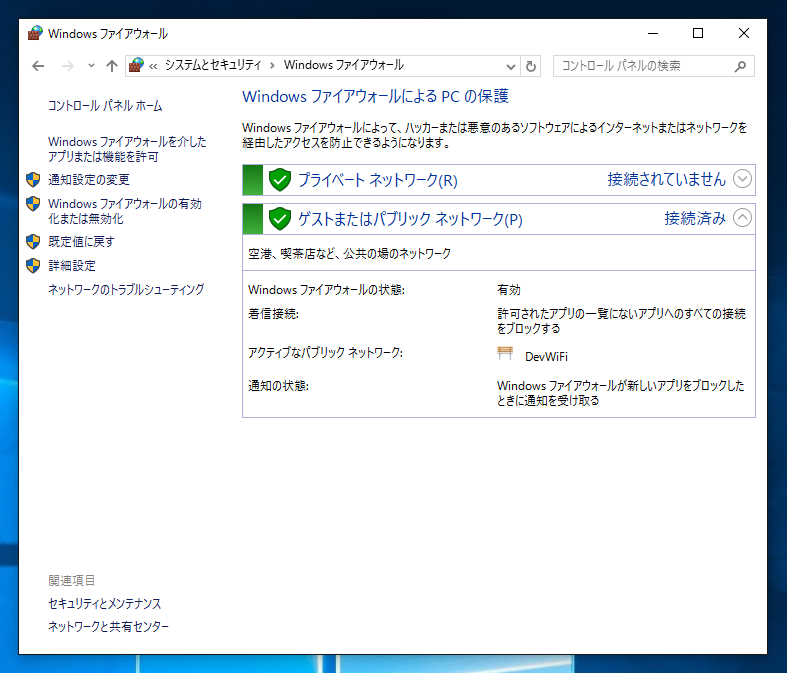Open 通知設定の変更 link
Viewport: 787px width, 673px height.
[89, 180]
